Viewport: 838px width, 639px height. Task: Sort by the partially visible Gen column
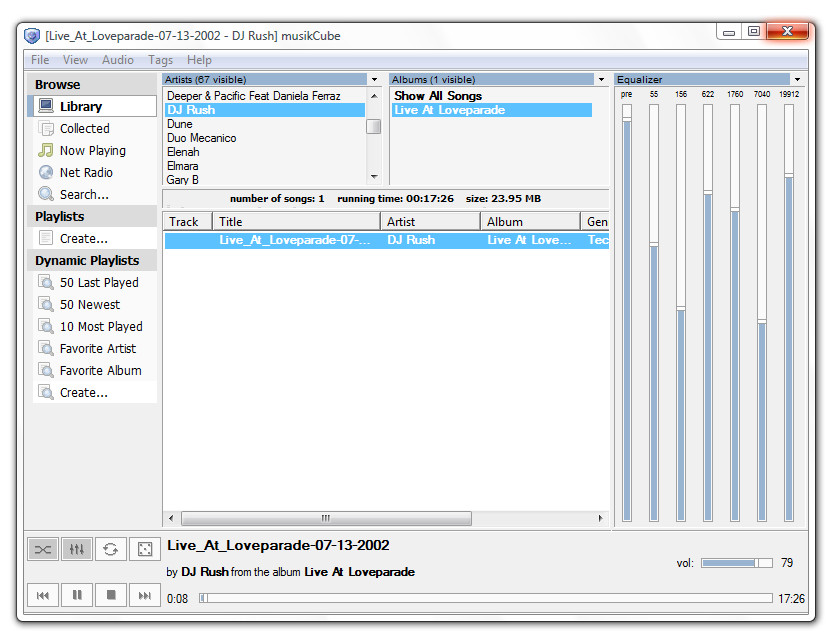click(x=595, y=221)
